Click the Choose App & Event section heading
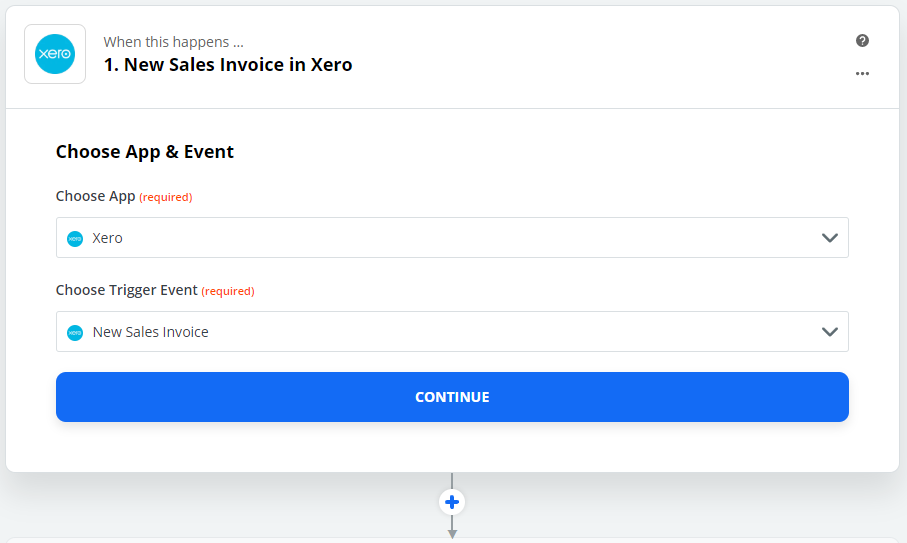Image resolution: width=907 pixels, height=543 pixels. click(x=145, y=152)
